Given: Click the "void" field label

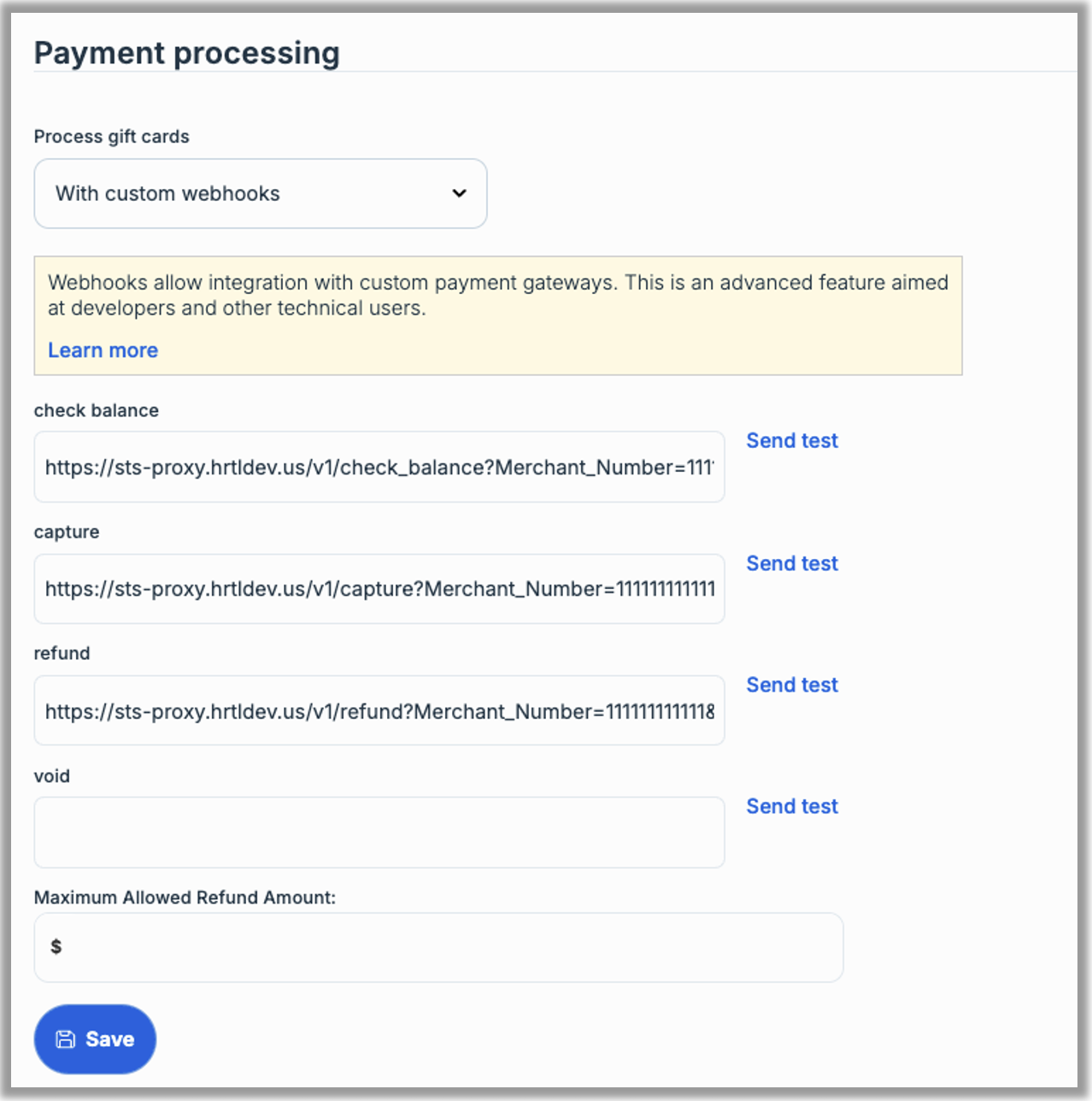Looking at the screenshot, I should pos(51,776).
